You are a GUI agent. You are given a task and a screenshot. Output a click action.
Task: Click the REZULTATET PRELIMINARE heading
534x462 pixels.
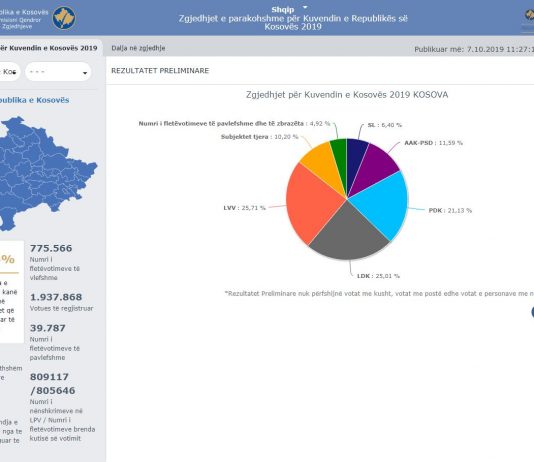coord(160,70)
